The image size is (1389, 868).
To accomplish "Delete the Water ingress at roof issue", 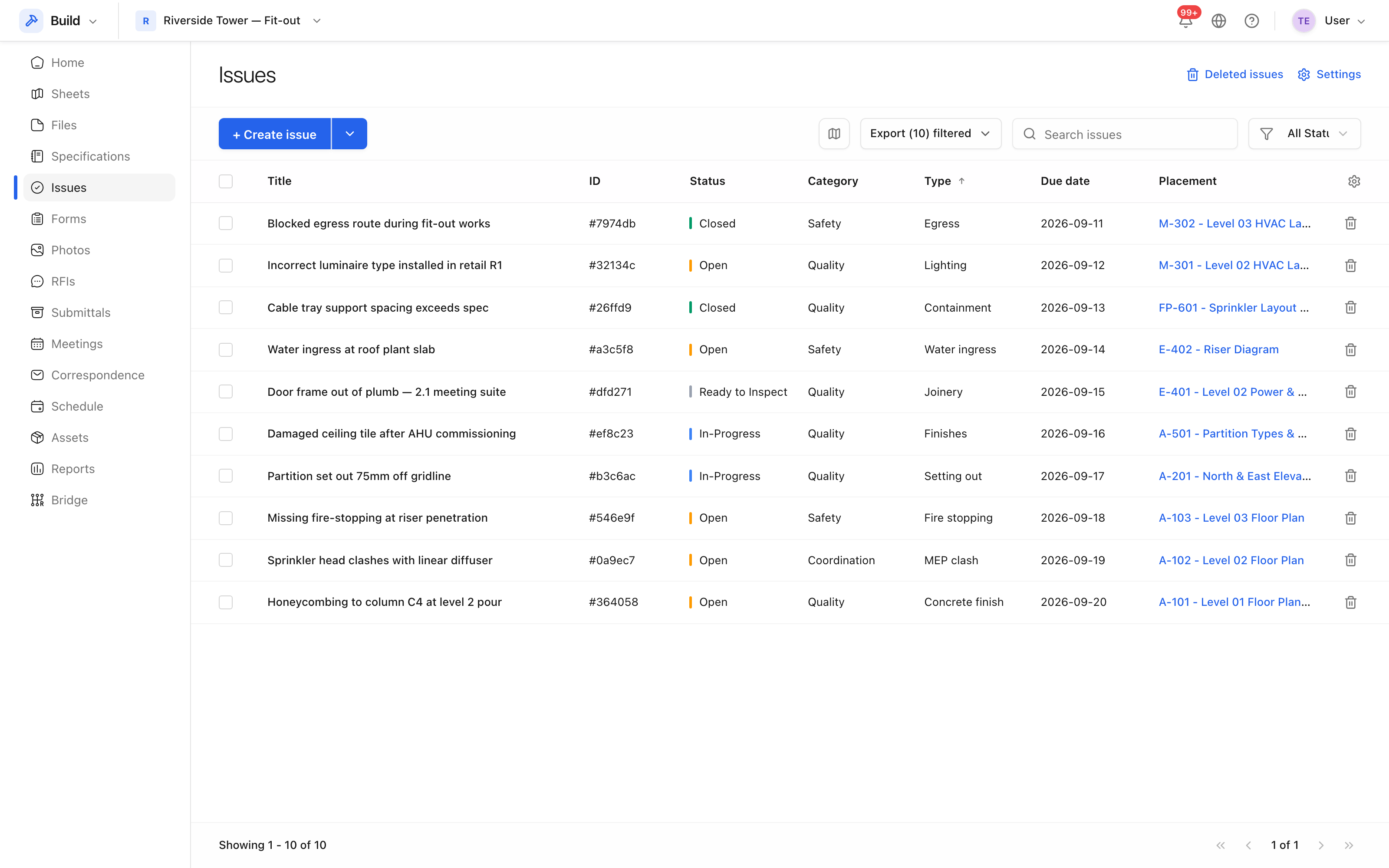I will (1350, 350).
